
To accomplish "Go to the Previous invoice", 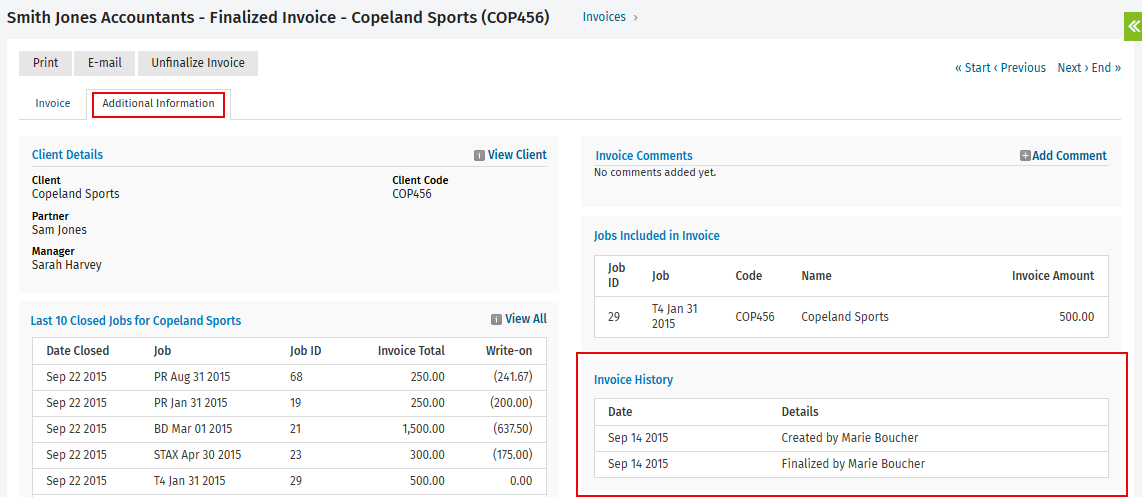I will 1020,68.
